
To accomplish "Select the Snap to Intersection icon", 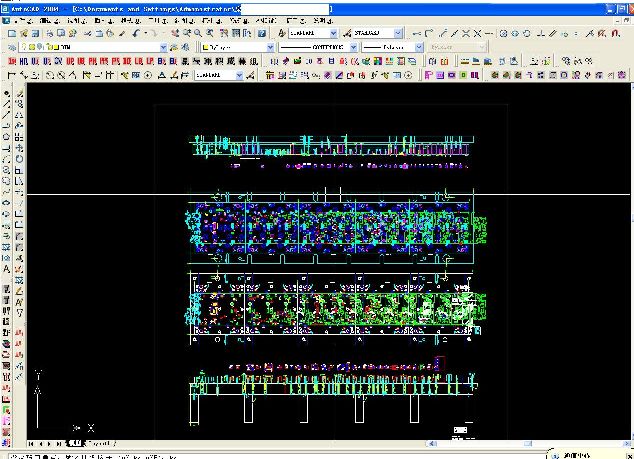I will click(x=466, y=34).
